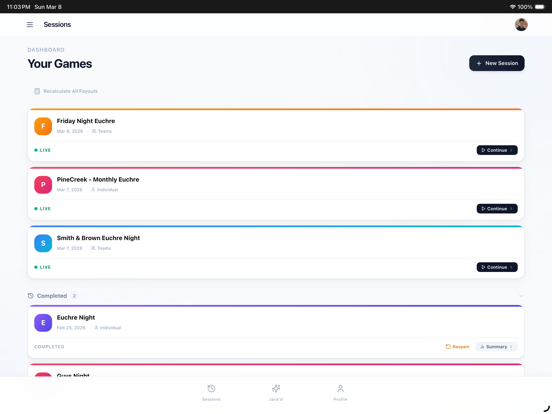Click the Feb 25, 2026 date
The width and height of the screenshot is (552, 414).
point(71,328)
